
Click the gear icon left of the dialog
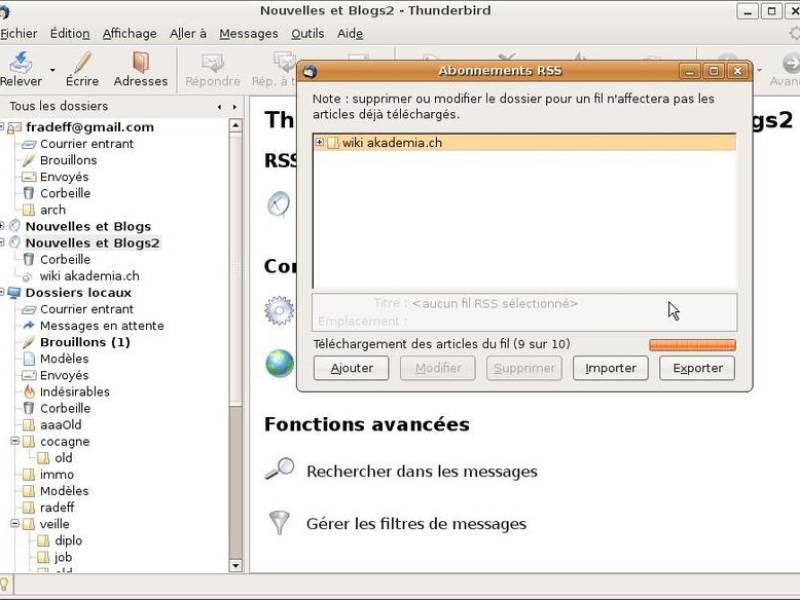(x=280, y=310)
